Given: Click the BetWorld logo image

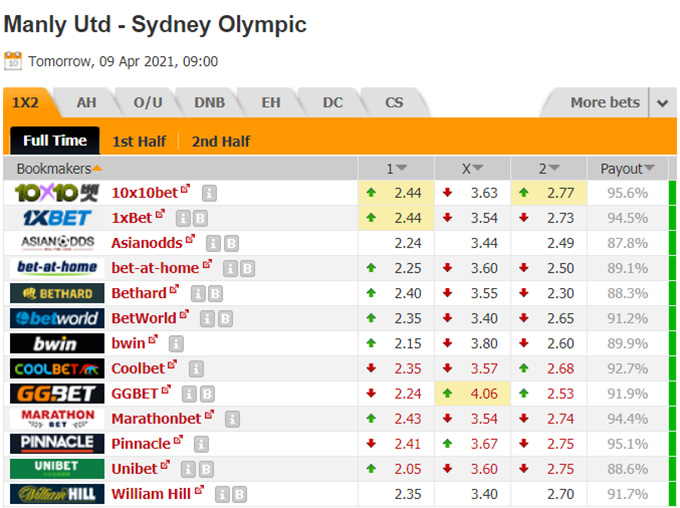Looking at the screenshot, I should tap(57, 318).
